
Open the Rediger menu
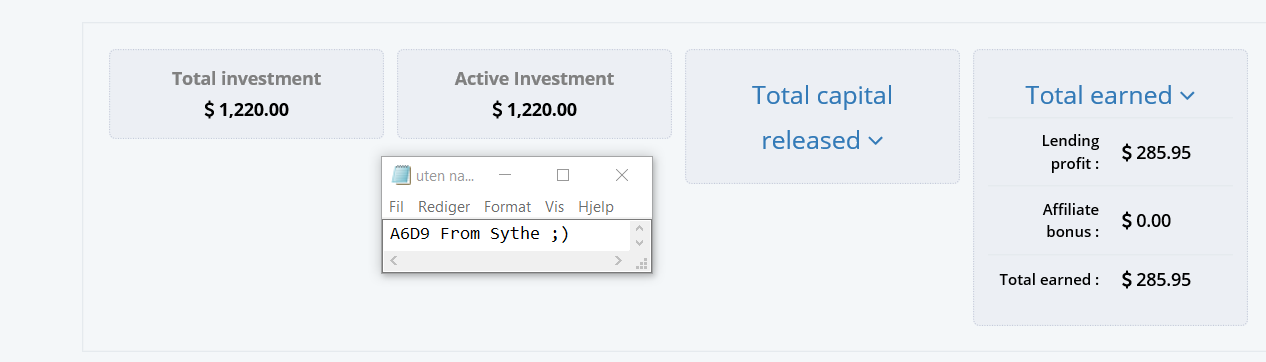[444, 207]
